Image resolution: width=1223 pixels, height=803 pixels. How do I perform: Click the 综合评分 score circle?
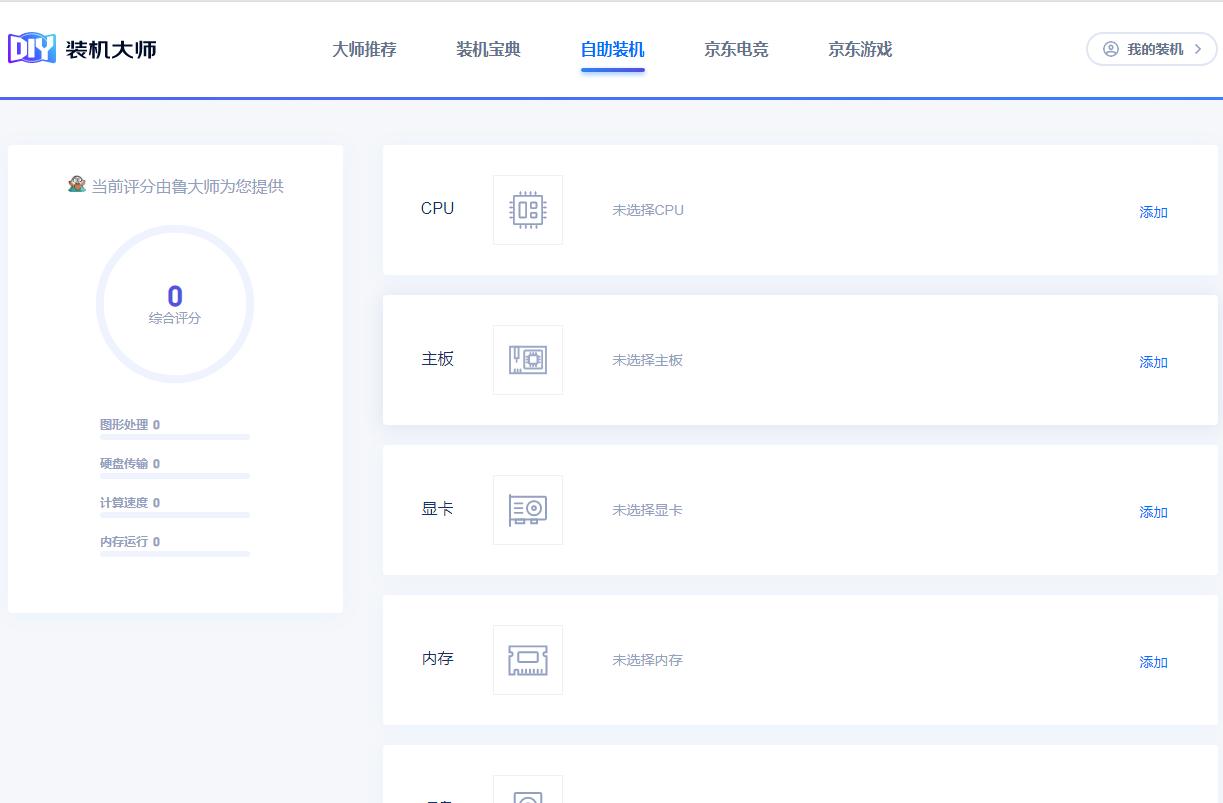[175, 304]
